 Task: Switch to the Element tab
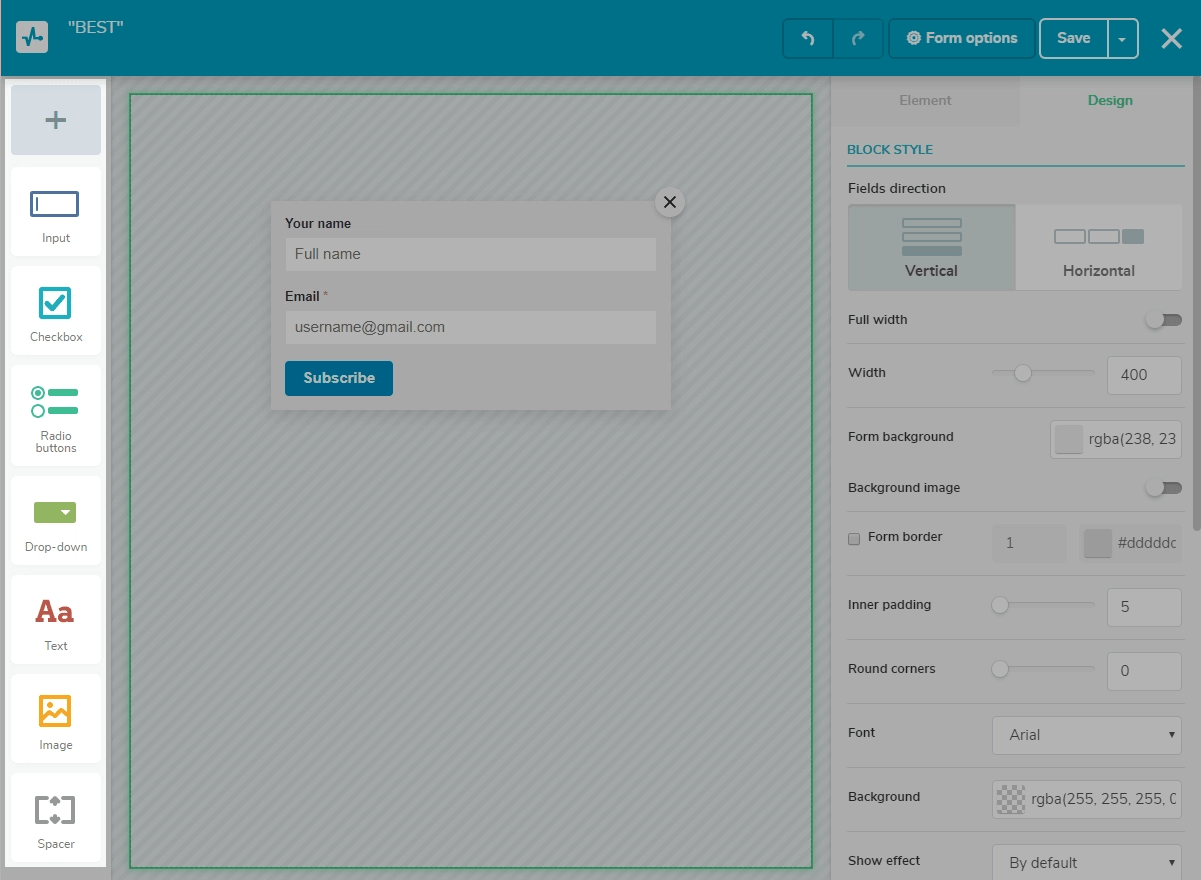[925, 100]
